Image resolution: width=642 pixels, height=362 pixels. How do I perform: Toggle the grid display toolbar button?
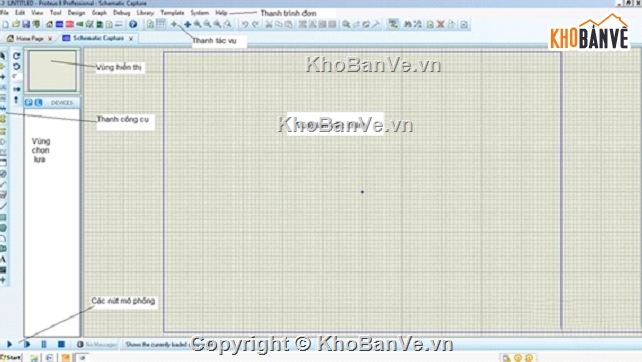coord(161,25)
